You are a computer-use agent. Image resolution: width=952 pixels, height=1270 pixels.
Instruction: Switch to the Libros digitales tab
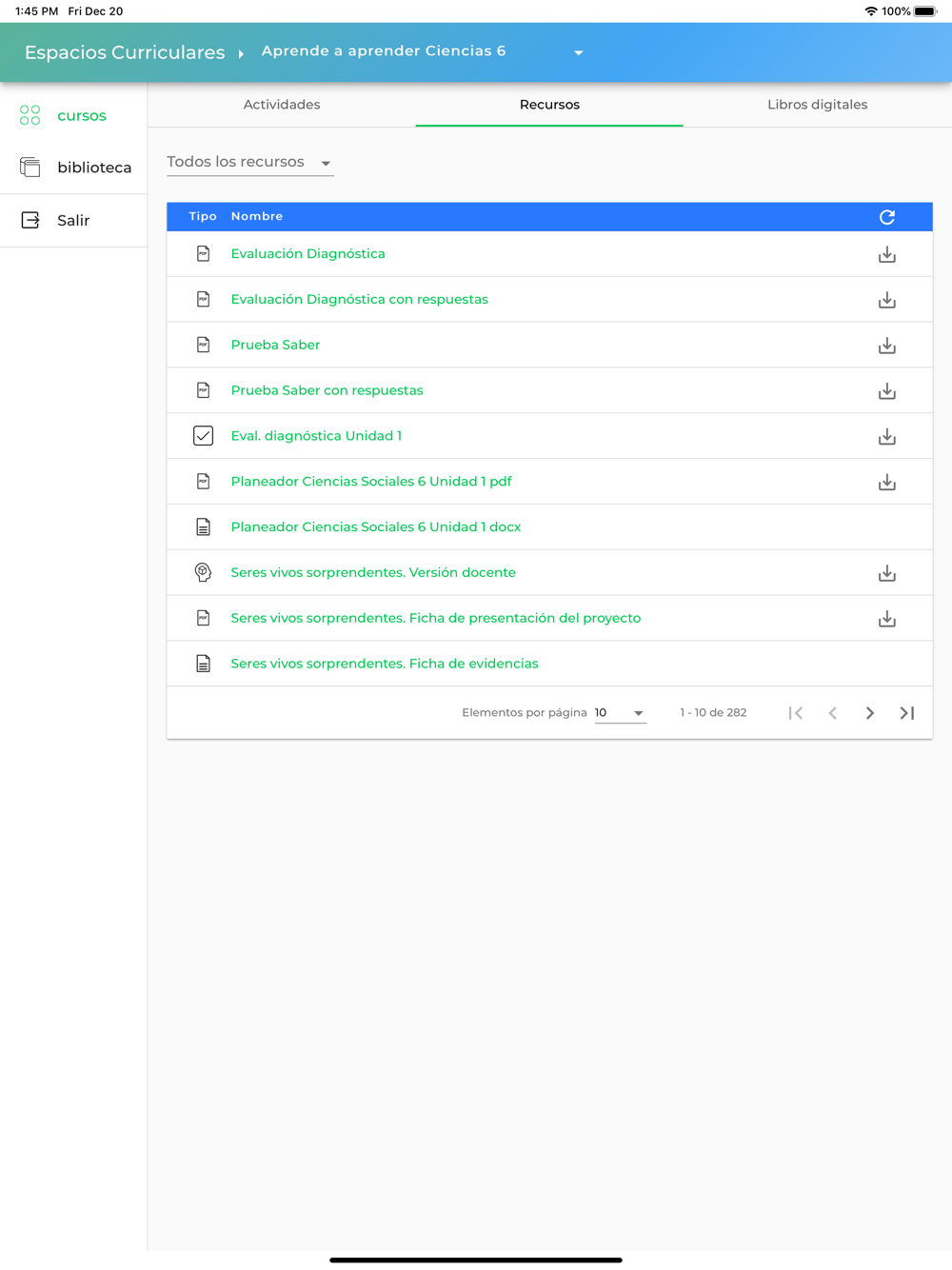point(817,105)
